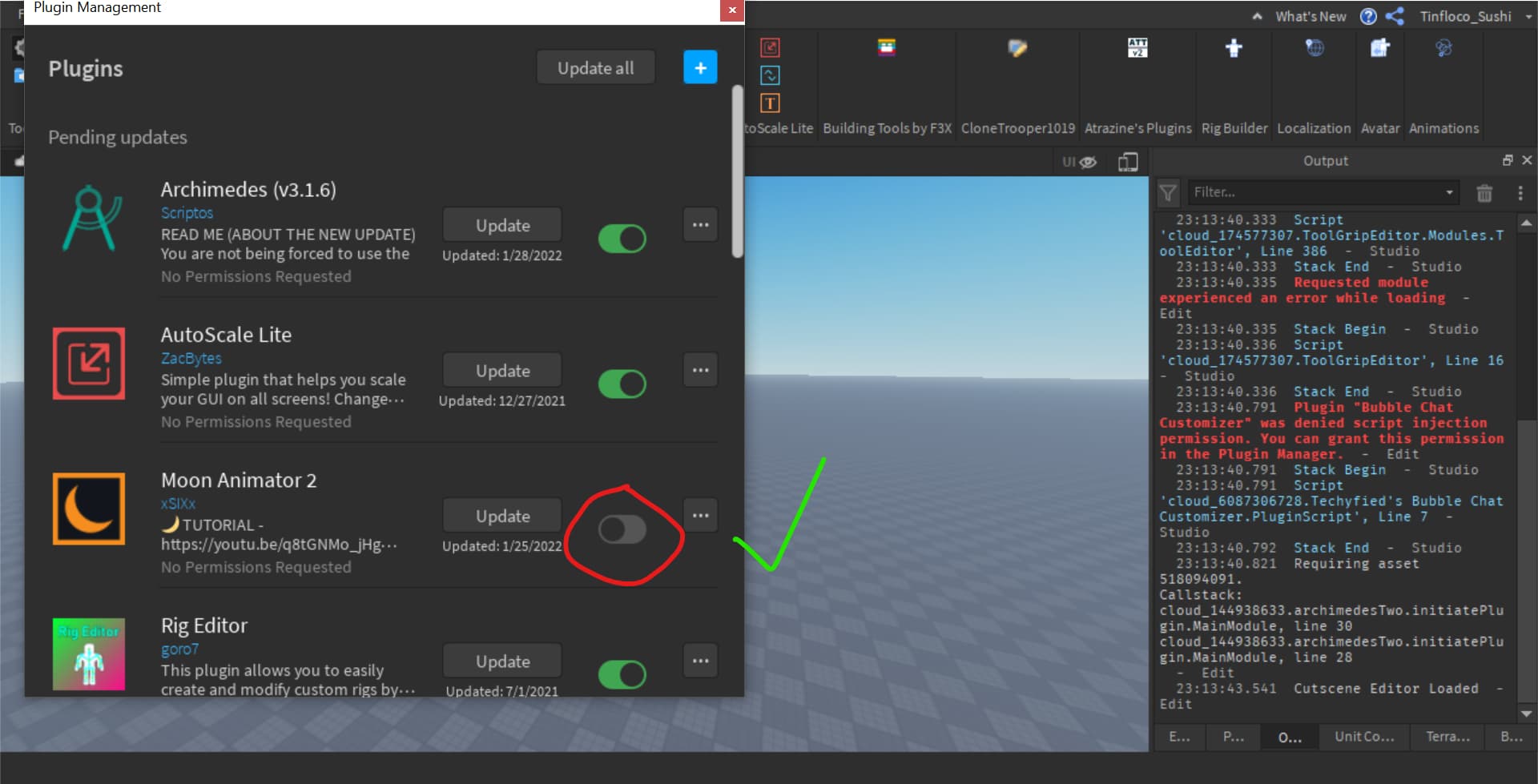Enable the Moon Animator 2 plugin

(622, 530)
